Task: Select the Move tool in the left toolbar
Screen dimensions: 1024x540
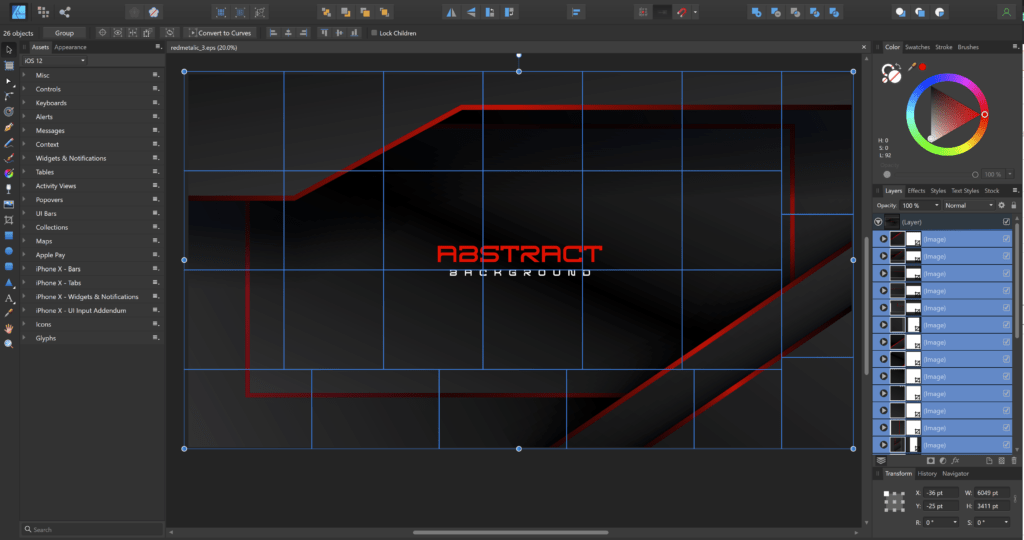Action: coord(8,50)
